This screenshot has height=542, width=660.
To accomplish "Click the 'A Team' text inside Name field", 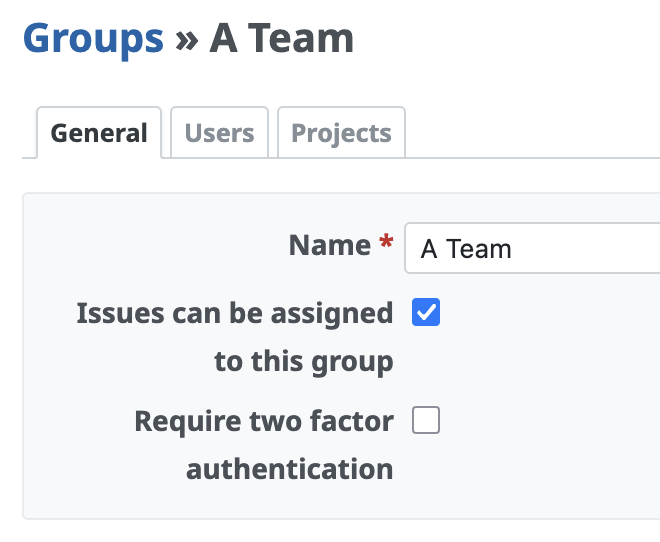I will [x=466, y=249].
